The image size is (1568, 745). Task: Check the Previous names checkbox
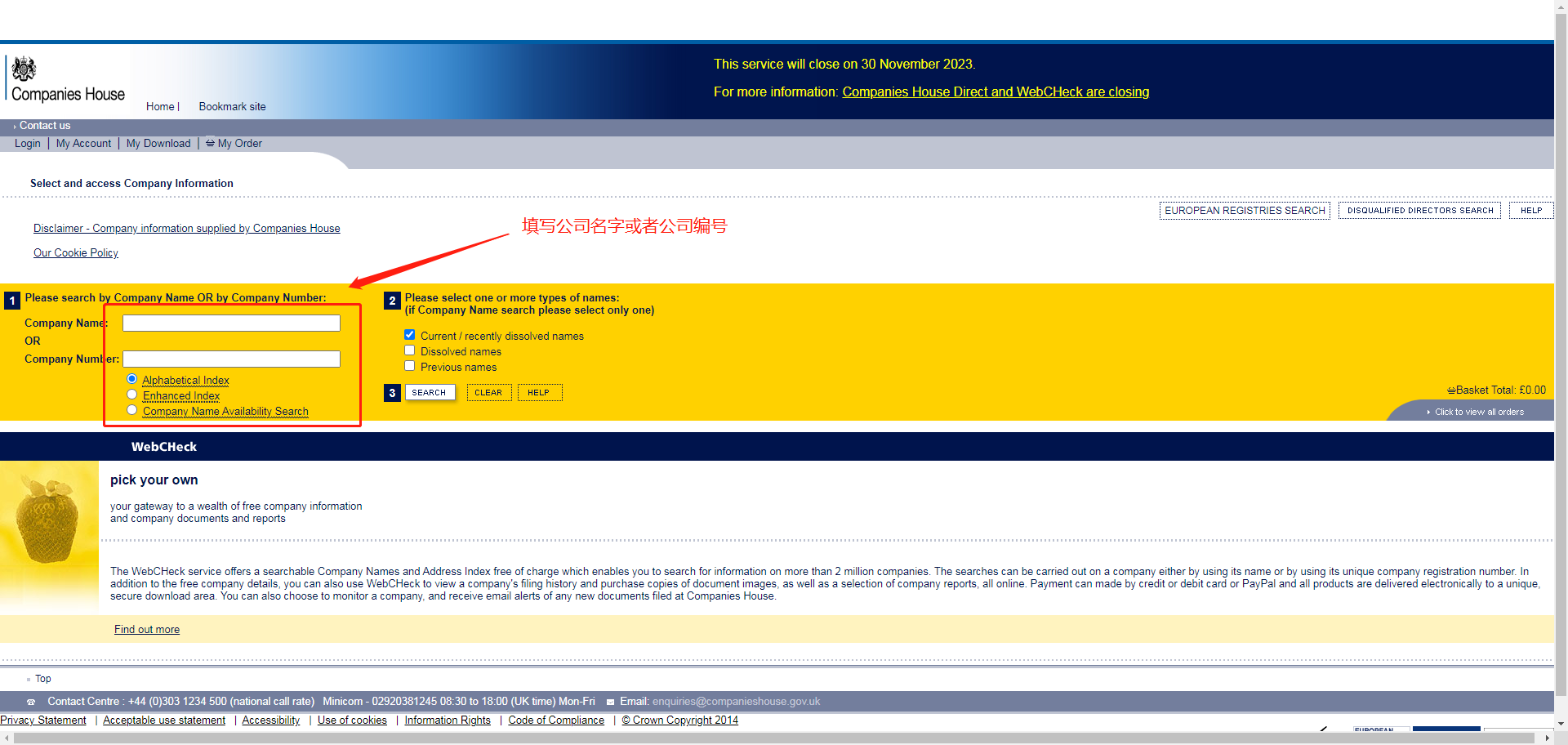409,366
